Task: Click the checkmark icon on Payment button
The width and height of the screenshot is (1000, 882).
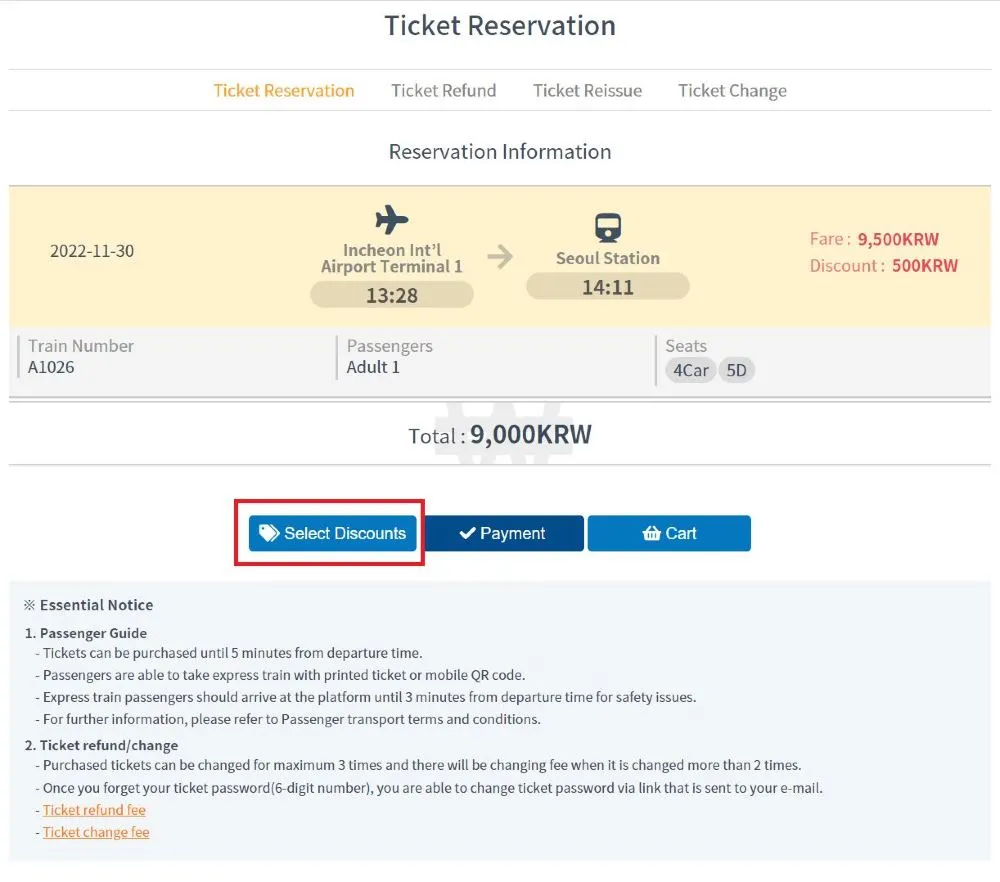Action: pos(466,534)
